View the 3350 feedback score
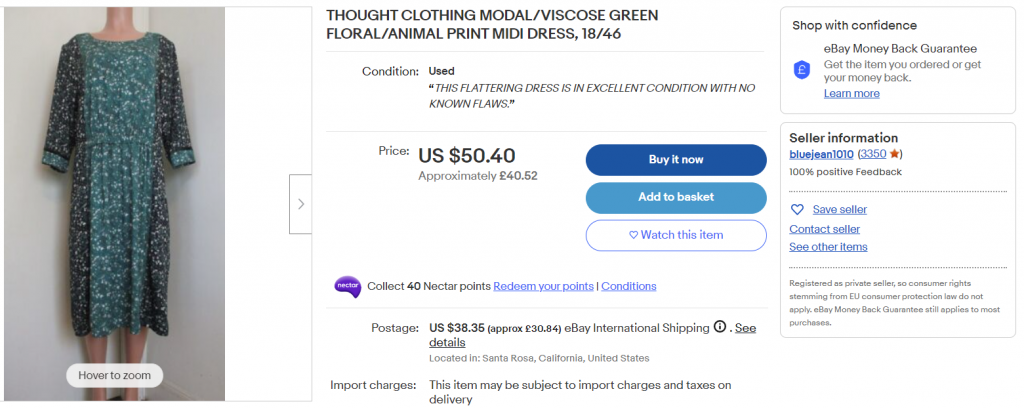This screenshot has width=1024, height=408. [873, 154]
